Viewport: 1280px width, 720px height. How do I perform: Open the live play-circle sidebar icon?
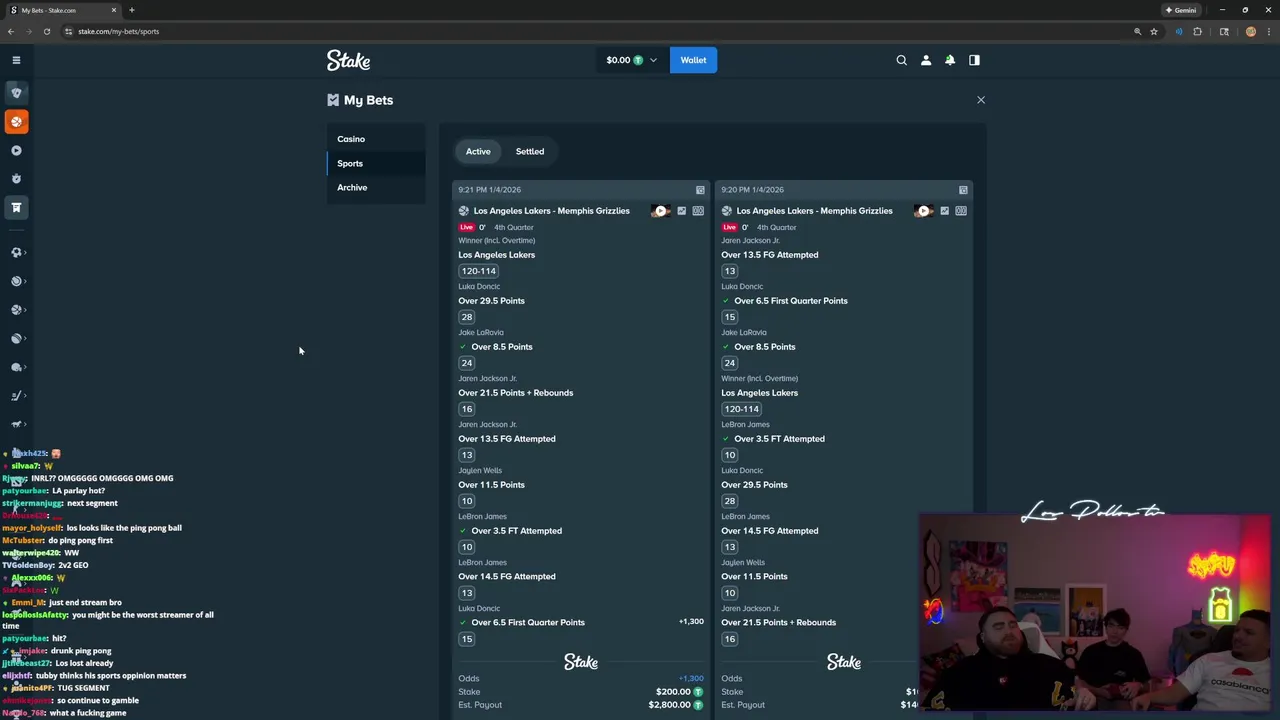(16, 150)
